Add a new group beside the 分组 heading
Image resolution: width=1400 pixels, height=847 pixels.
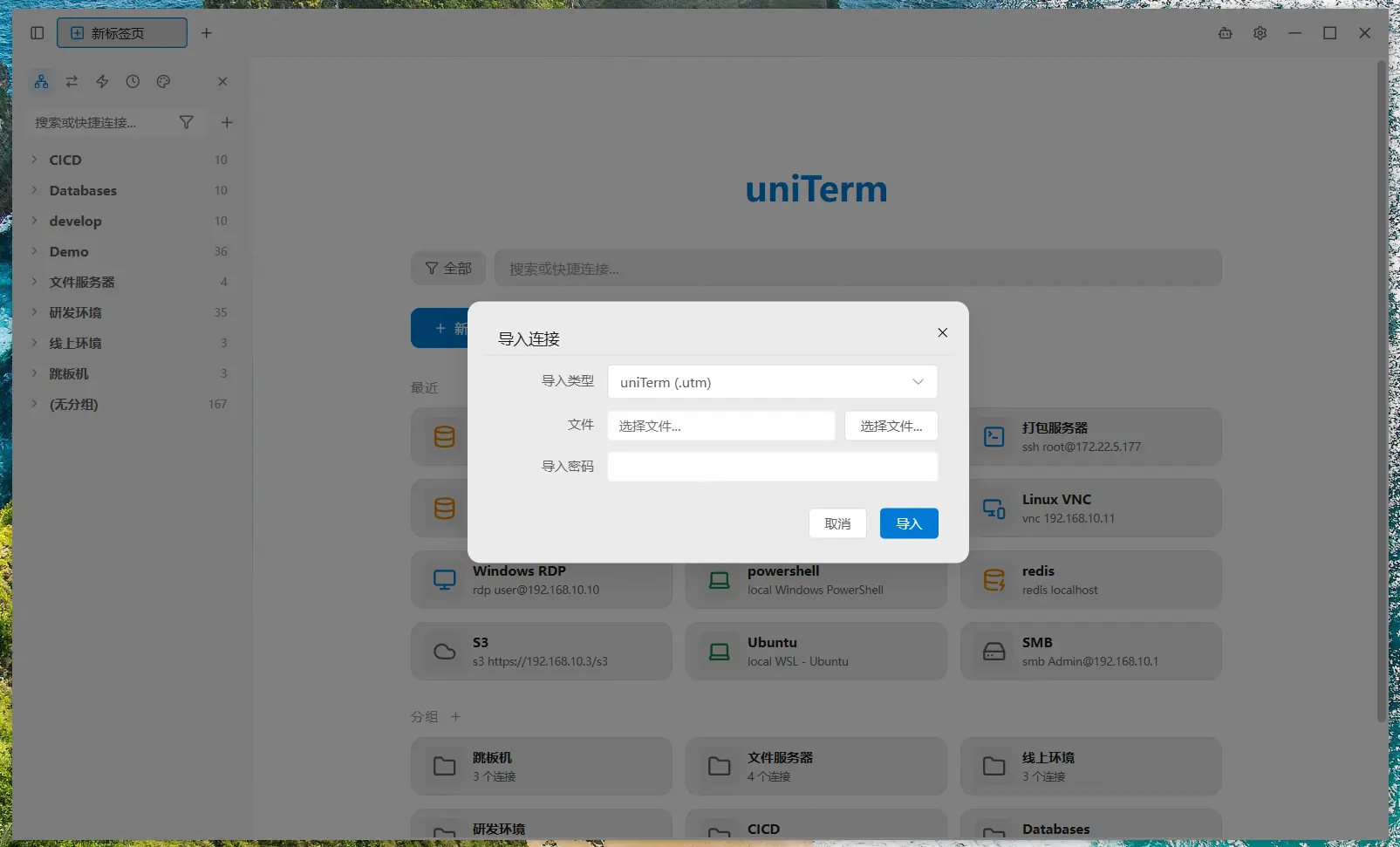point(455,717)
